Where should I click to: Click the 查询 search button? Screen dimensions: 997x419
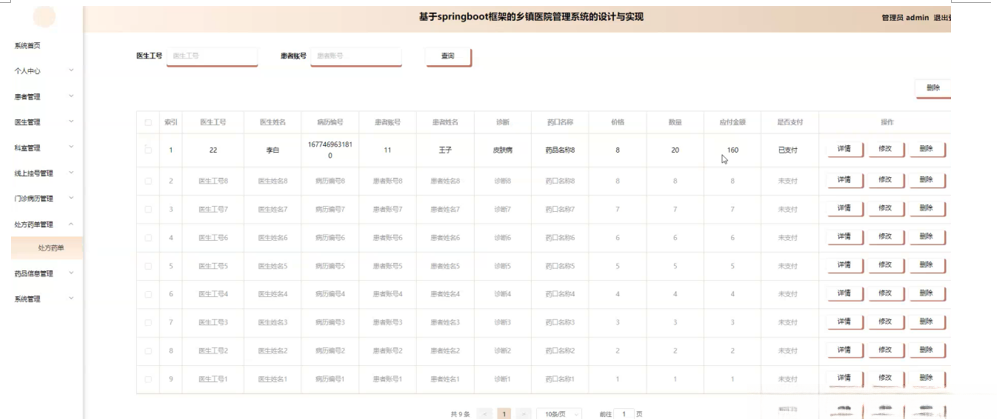448,56
